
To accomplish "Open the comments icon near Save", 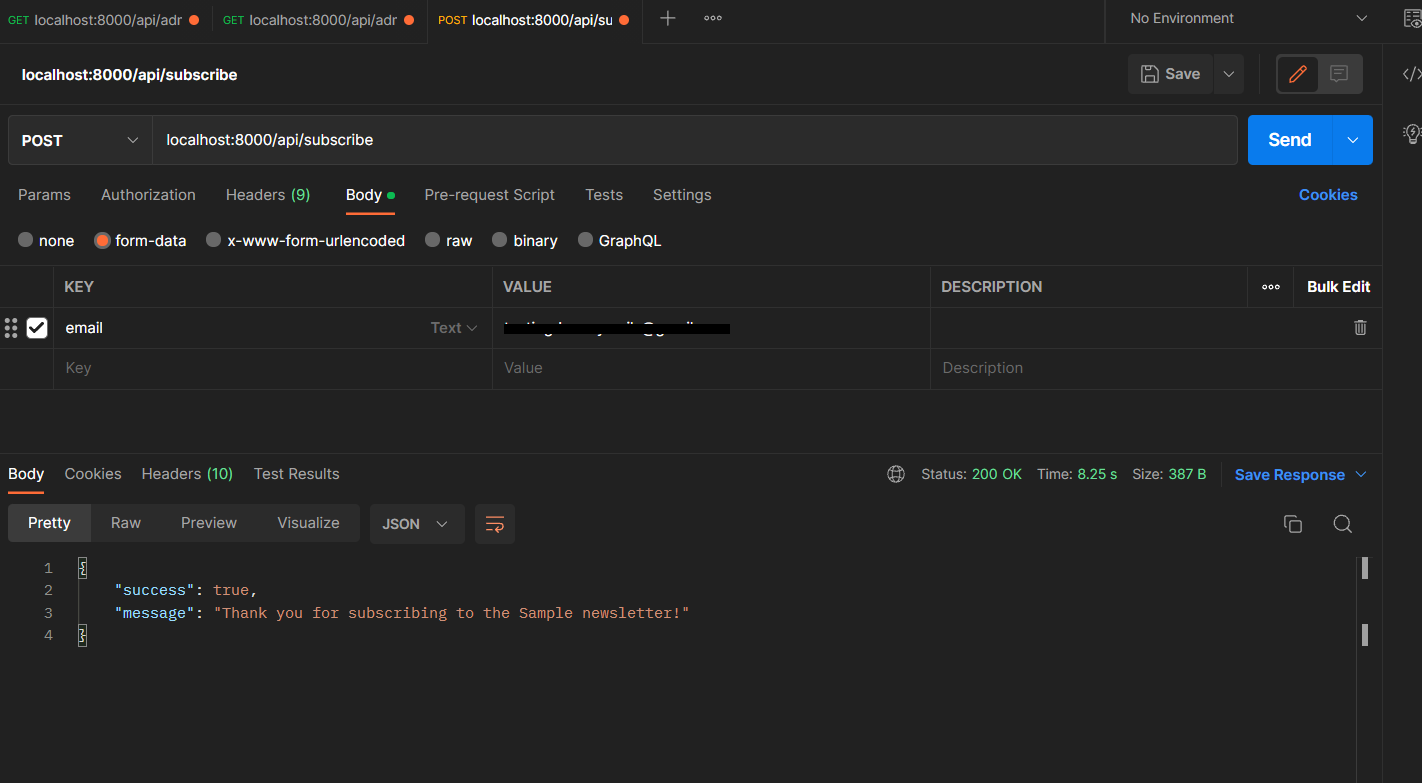I will pos(1340,73).
